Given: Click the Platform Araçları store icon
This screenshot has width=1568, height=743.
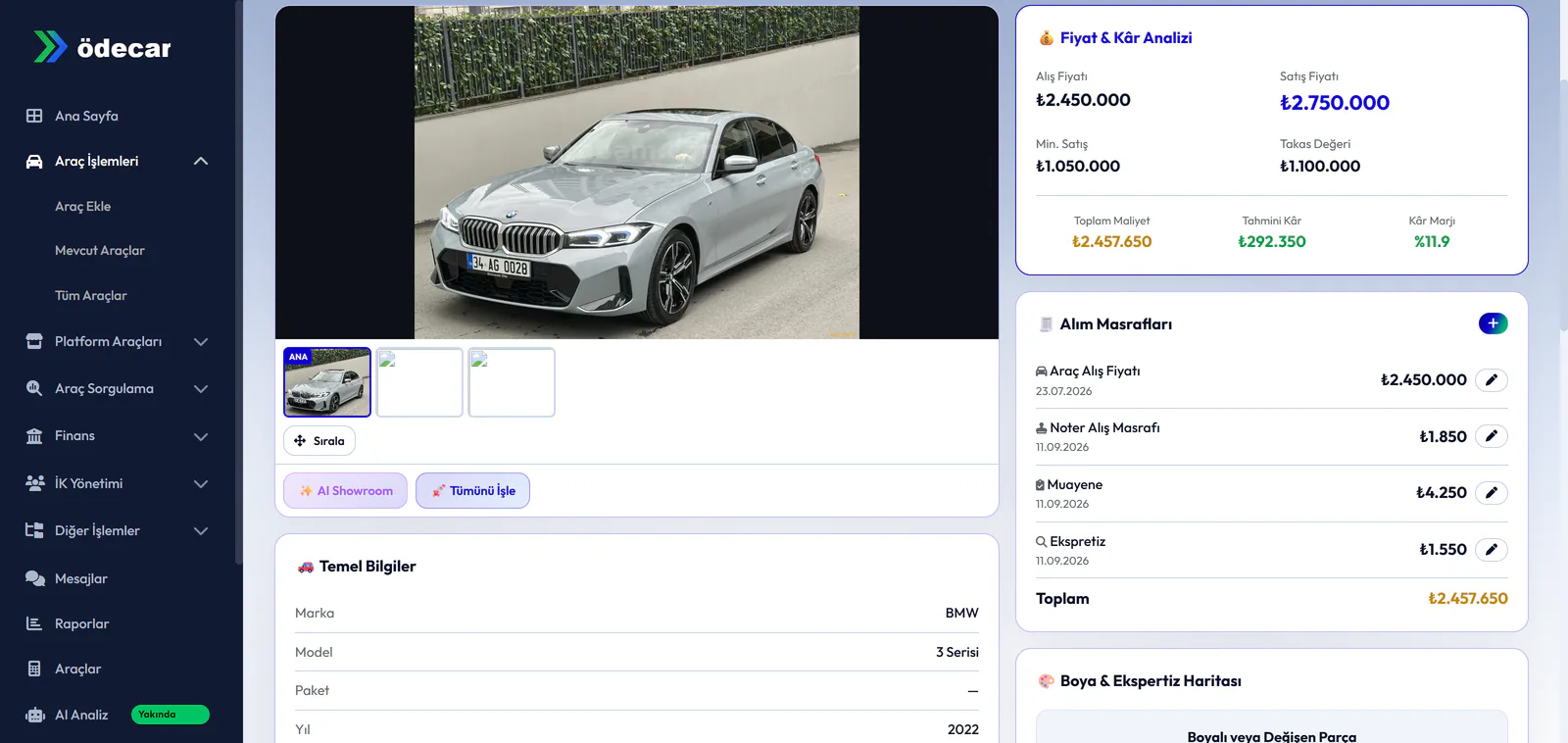Looking at the screenshot, I should [34, 341].
